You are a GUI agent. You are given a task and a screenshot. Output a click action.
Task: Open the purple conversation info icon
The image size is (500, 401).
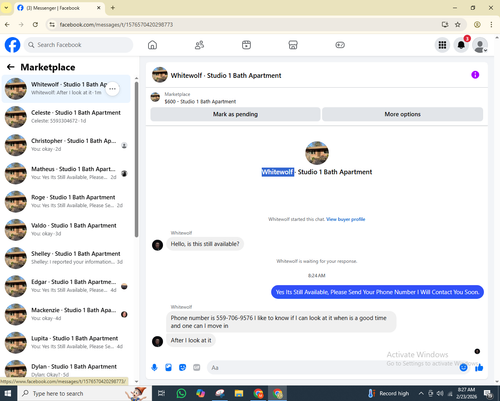tap(475, 75)
